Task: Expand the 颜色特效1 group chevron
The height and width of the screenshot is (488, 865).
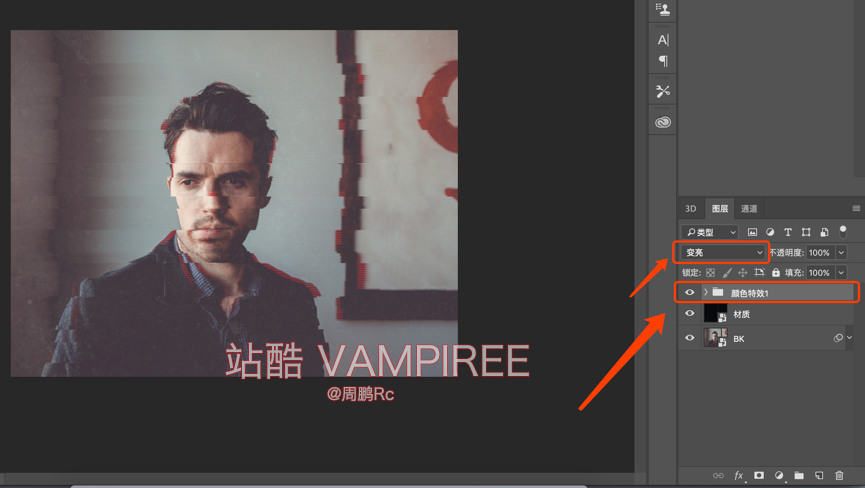Action: click(706, 292)
